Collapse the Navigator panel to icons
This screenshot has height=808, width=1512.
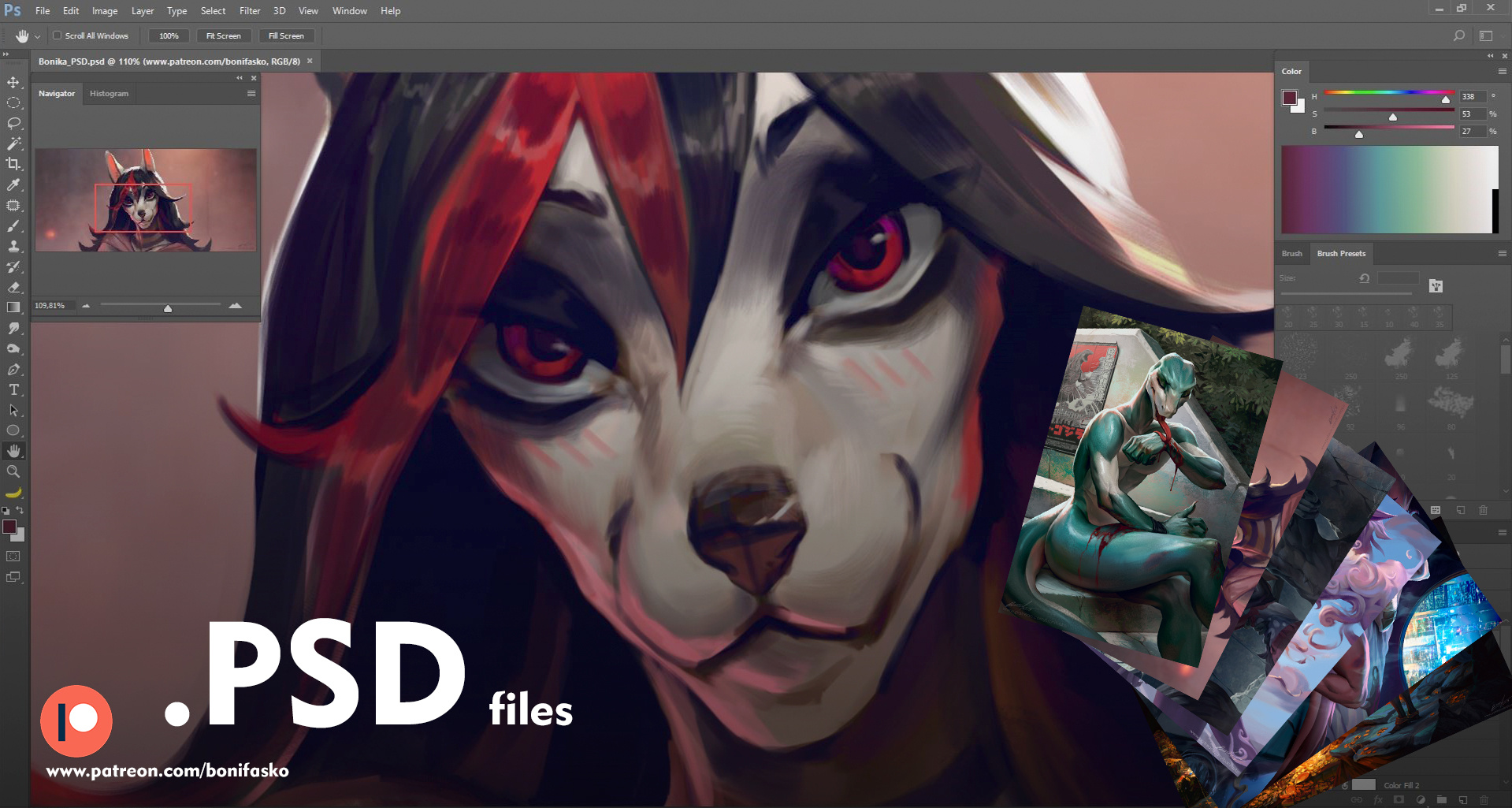(x=240, y=78)
